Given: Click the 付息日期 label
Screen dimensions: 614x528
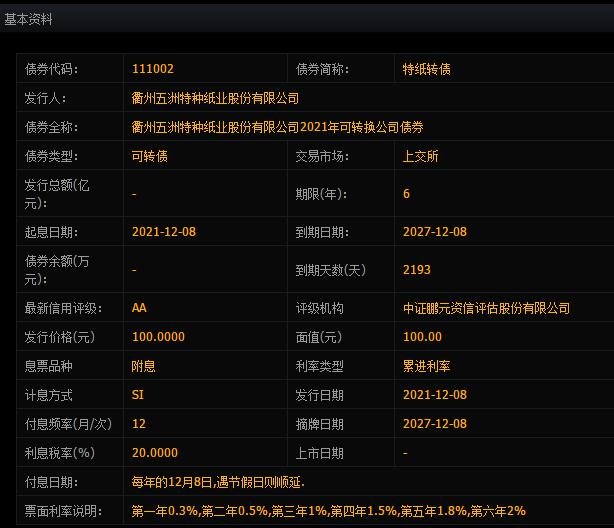Looking at the screenshot, I should [51, 482].
